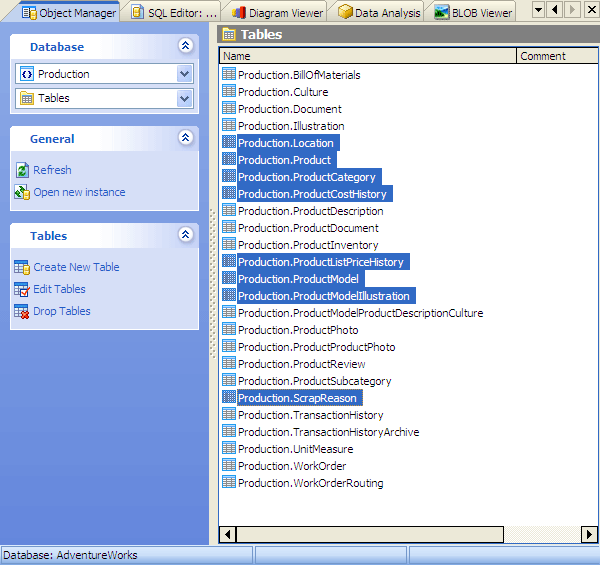Switch to the SQL Editor tab
Viewport: 600px width, 565px height.
[174, 13]
